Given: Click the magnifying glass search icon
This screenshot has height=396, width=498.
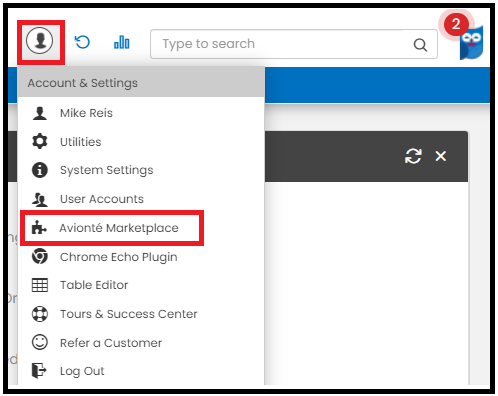Looking at the screenshot, I should (420, 44).
